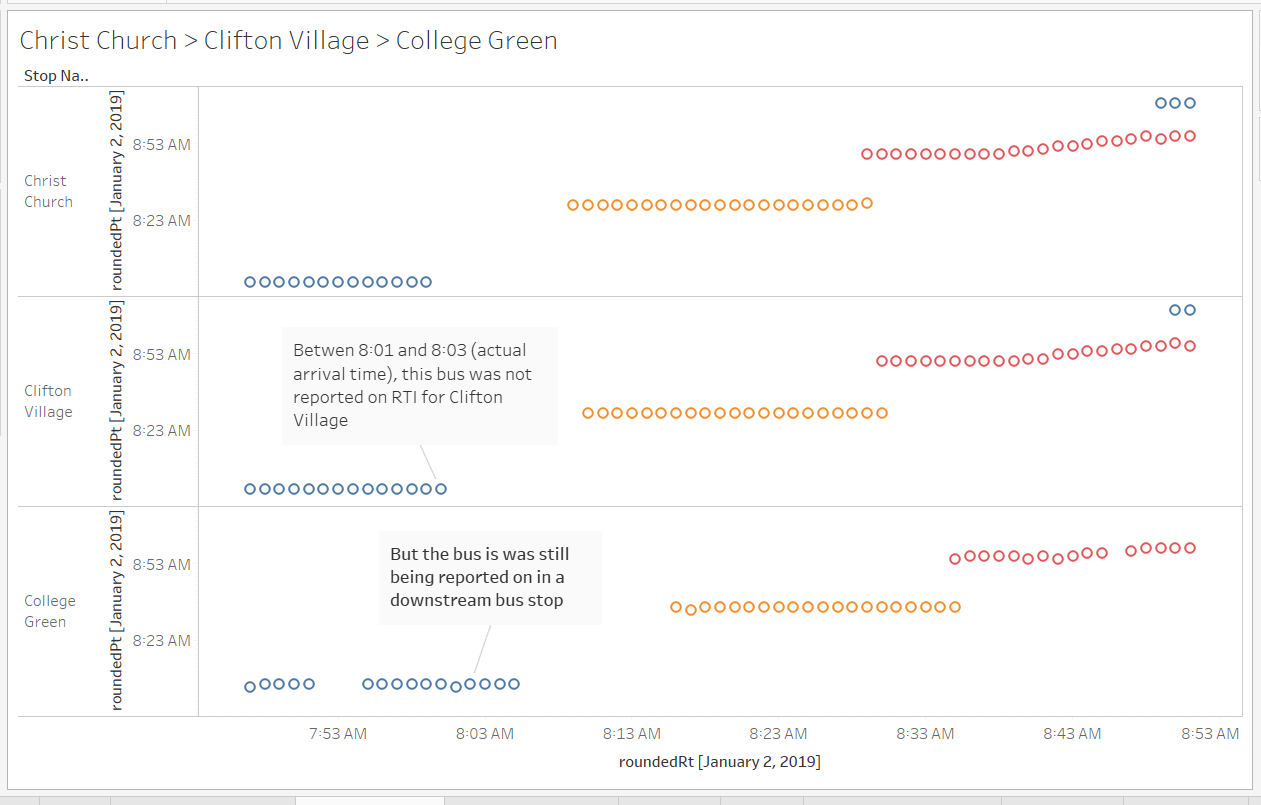Screen dimensions: 1261x805
Task: Click the 7:53 AM label on the horizontal axis
Action: (338, 734)
